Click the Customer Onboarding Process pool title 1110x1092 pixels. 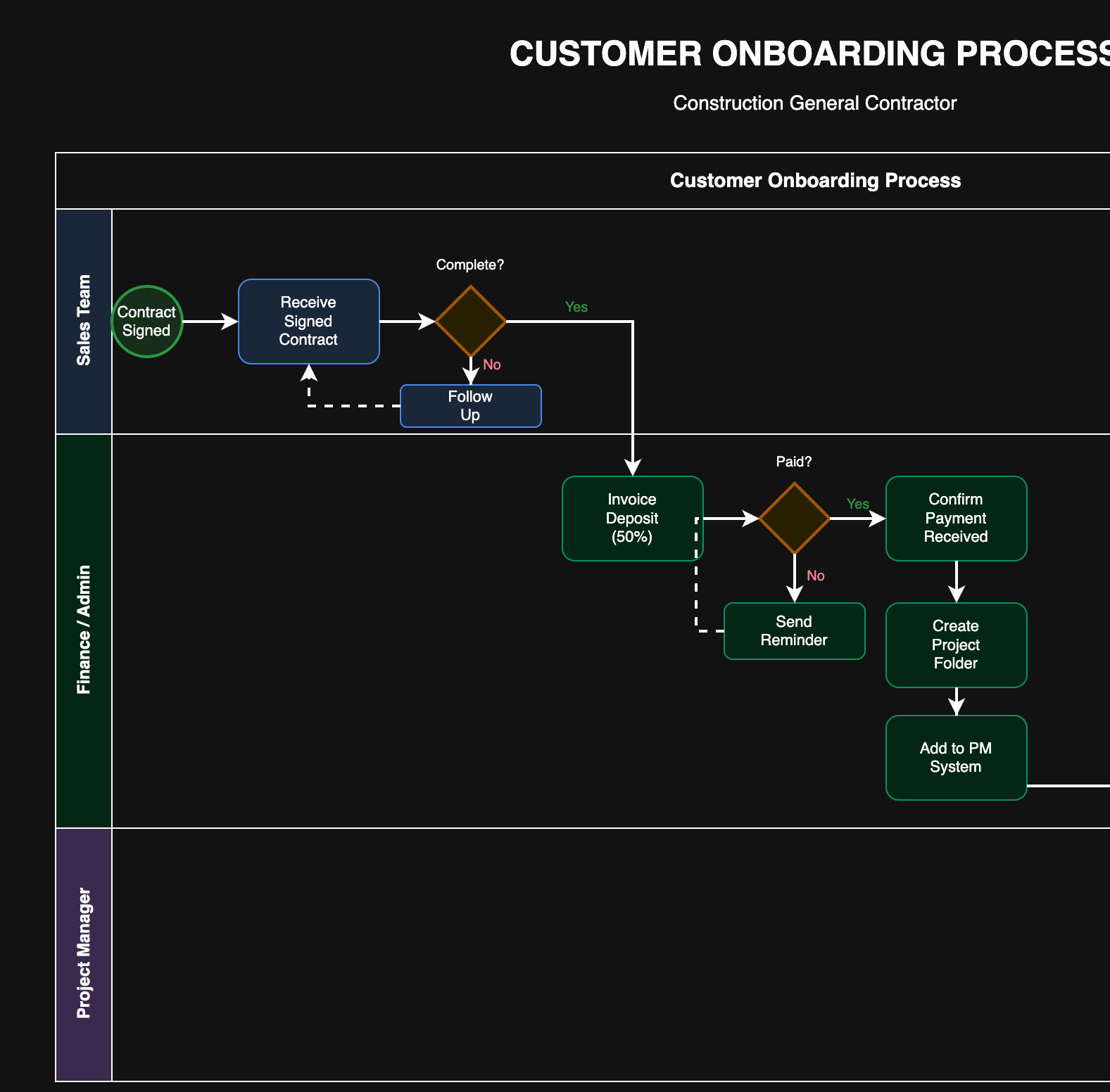pyautogui.click(x=814, y=181)
